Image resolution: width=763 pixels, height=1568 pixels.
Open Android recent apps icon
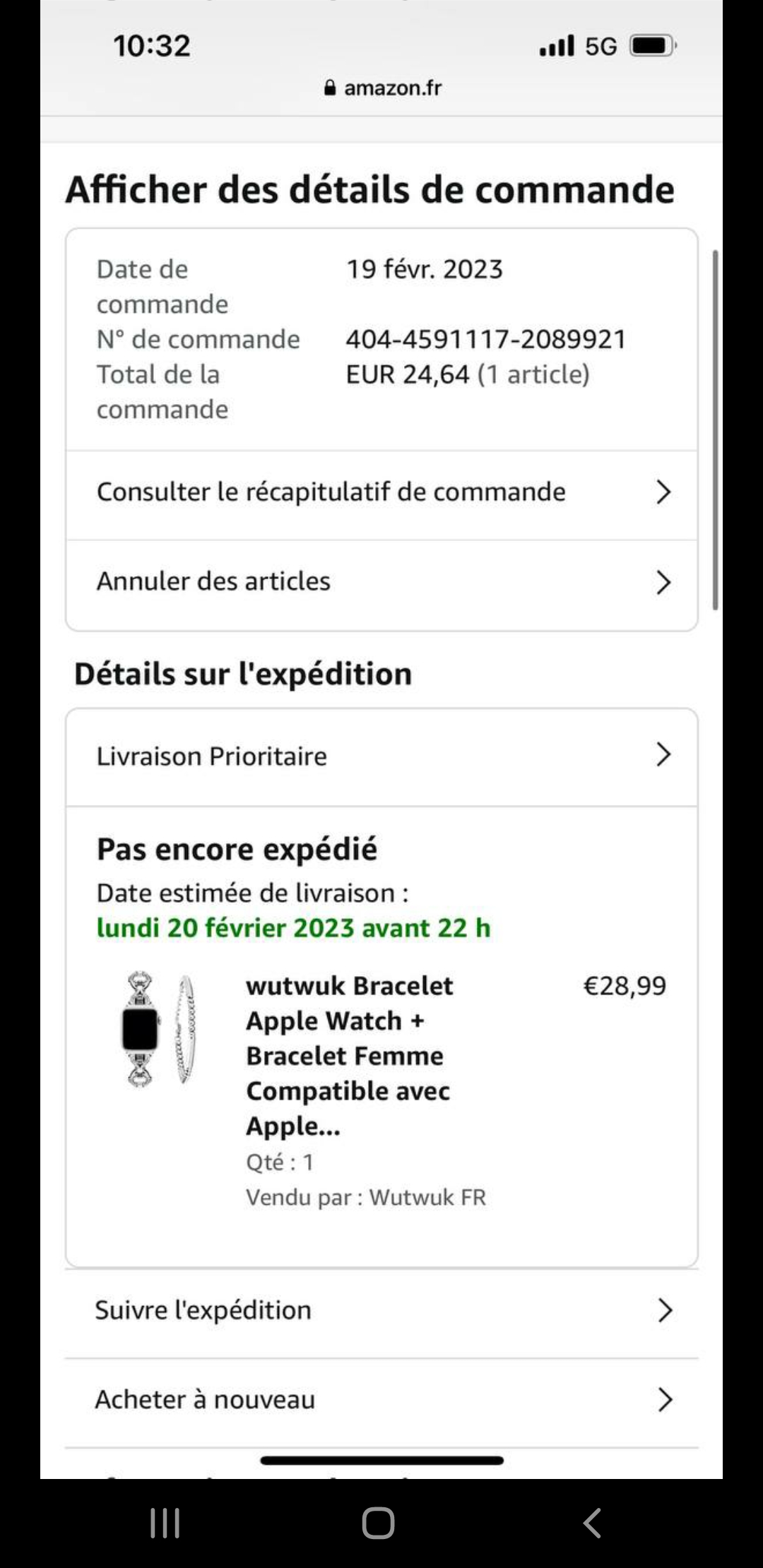165,1523
